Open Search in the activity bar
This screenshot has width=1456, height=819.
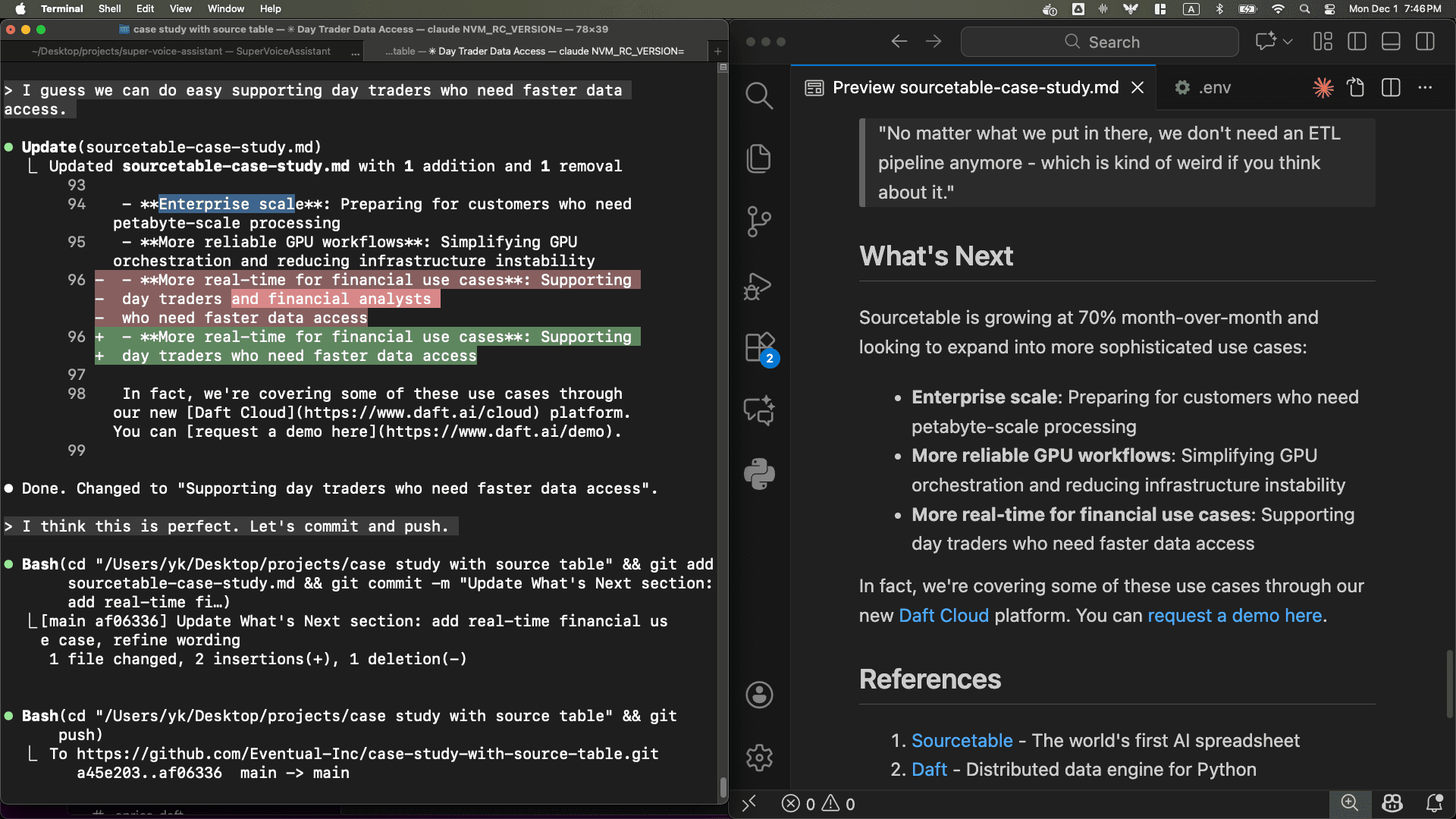[x=759, y=96]
